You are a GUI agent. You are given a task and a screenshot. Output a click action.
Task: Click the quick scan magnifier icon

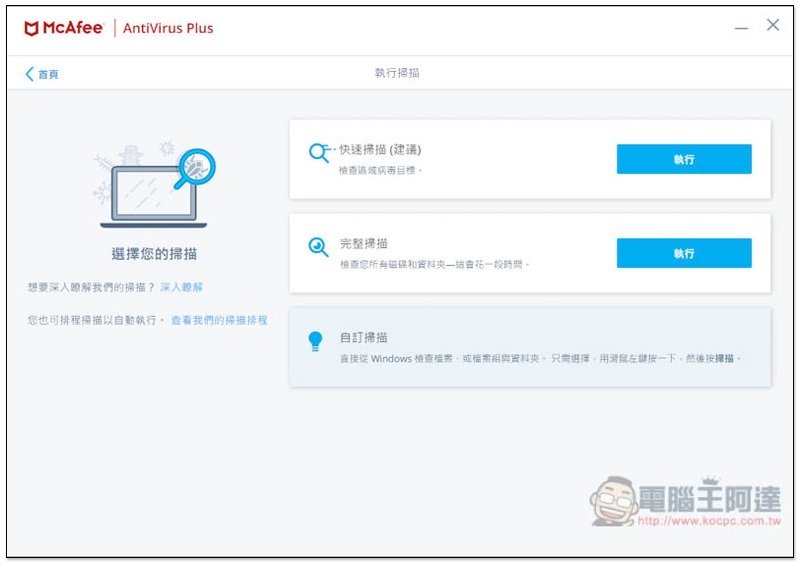320,152
